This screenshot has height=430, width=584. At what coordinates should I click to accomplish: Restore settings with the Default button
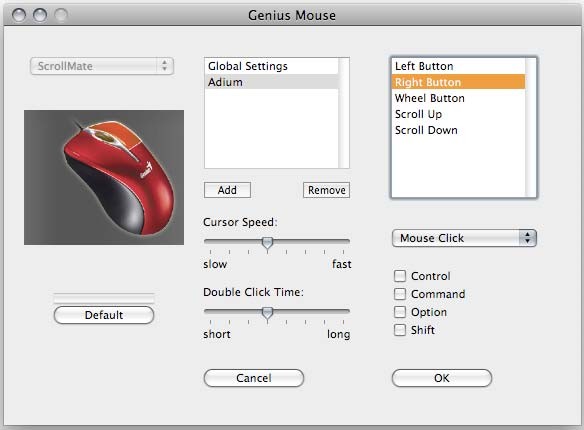[x=104, y=315]
